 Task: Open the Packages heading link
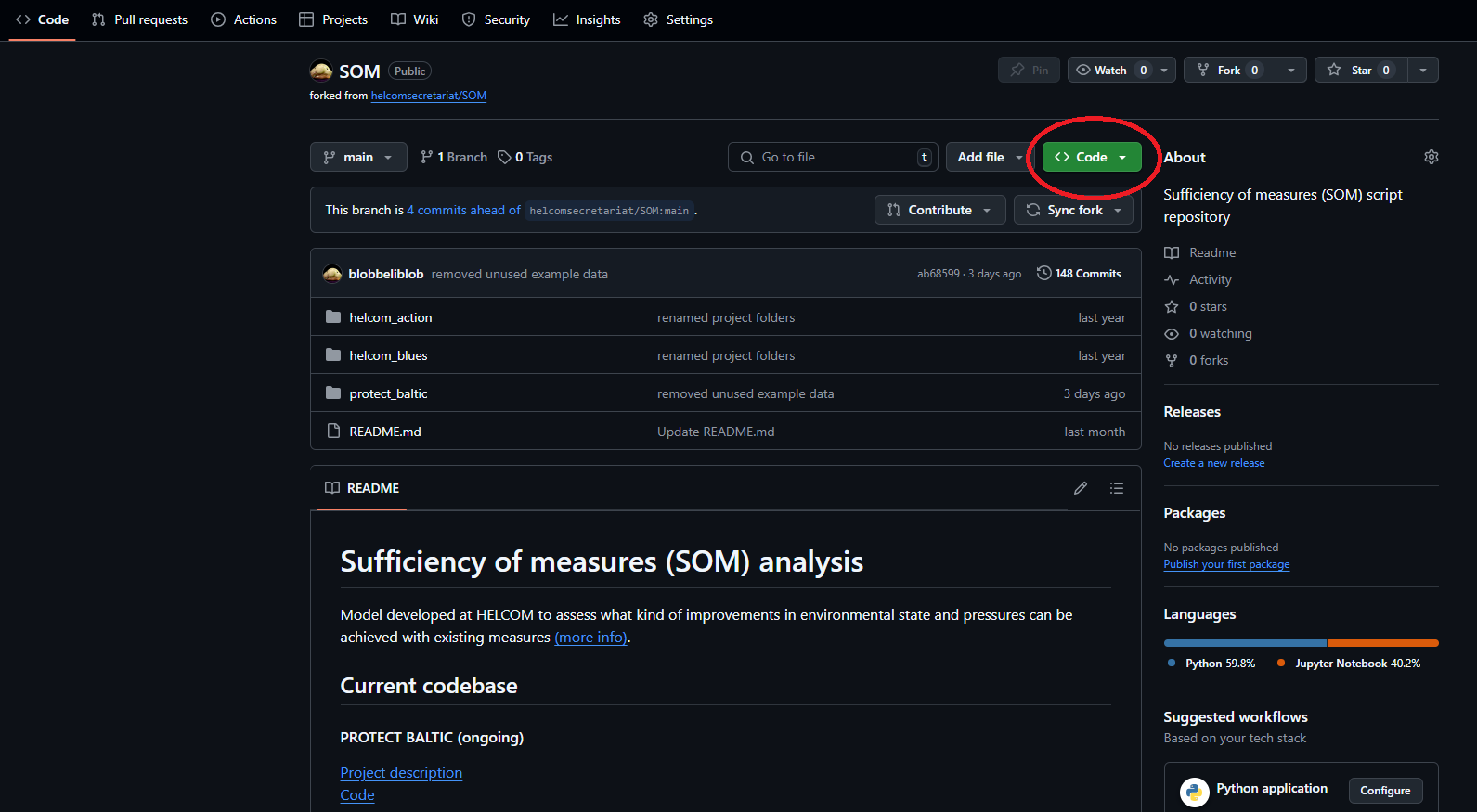pos(1195,513)
